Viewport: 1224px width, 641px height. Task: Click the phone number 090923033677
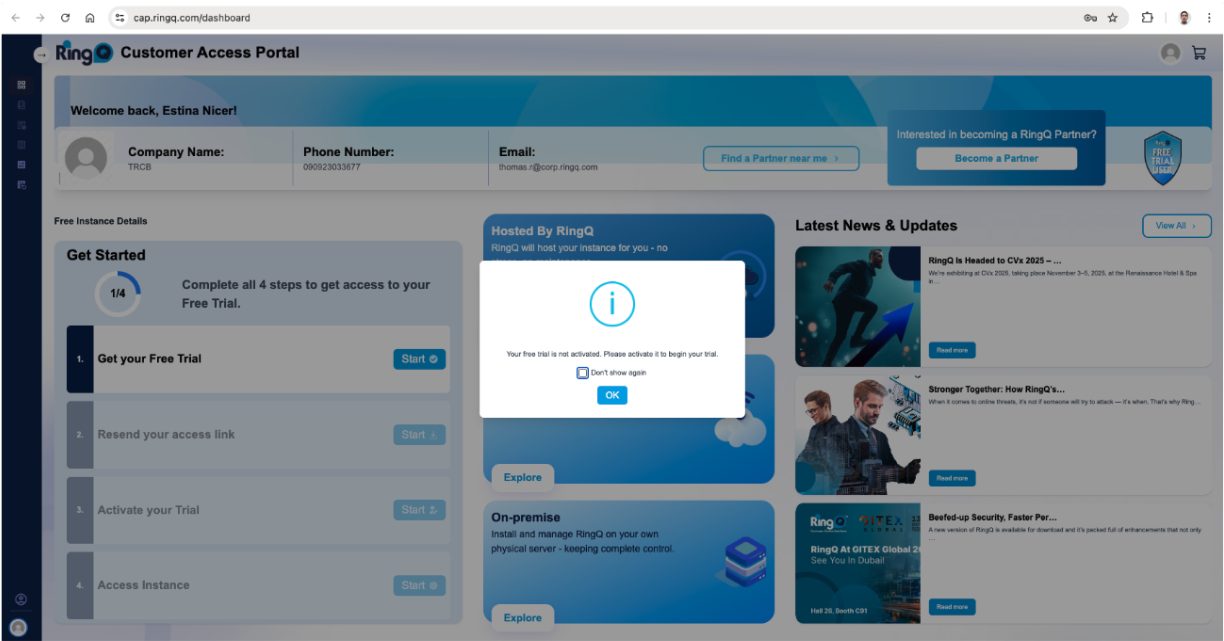point(331,167)
